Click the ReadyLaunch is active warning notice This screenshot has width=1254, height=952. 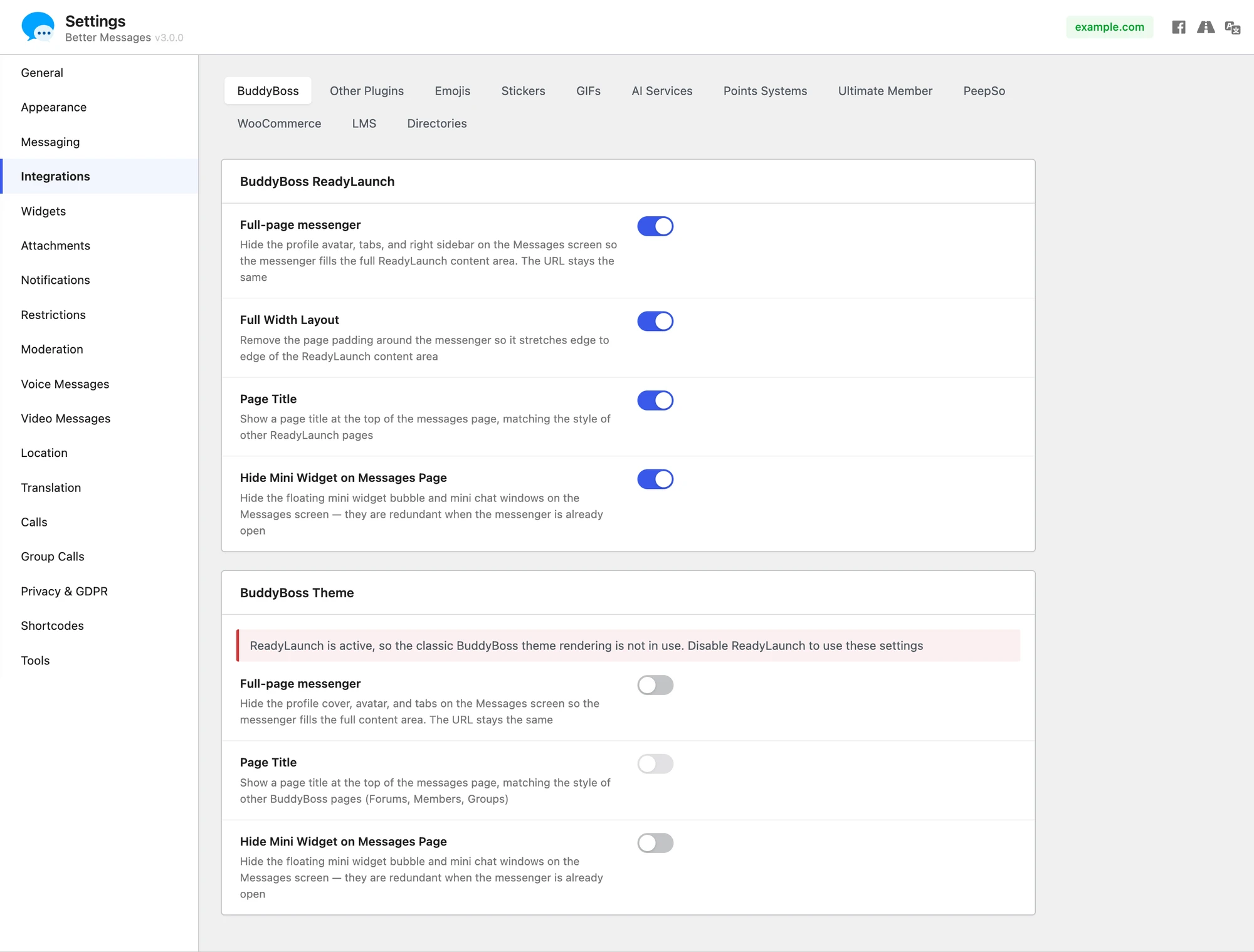pyautogui.click(x=628, y=646)
